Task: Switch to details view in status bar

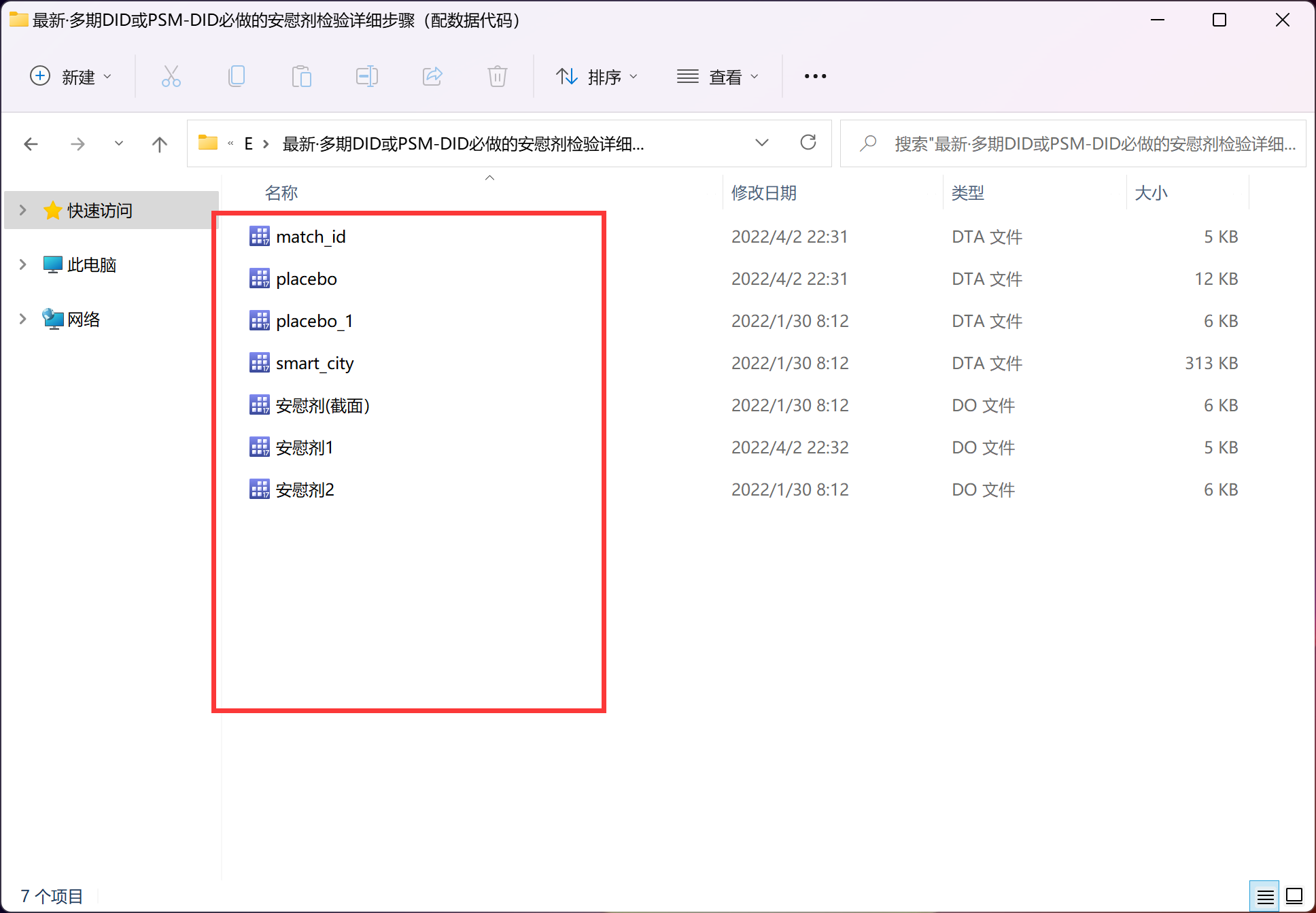Action: coord(1265,897)
